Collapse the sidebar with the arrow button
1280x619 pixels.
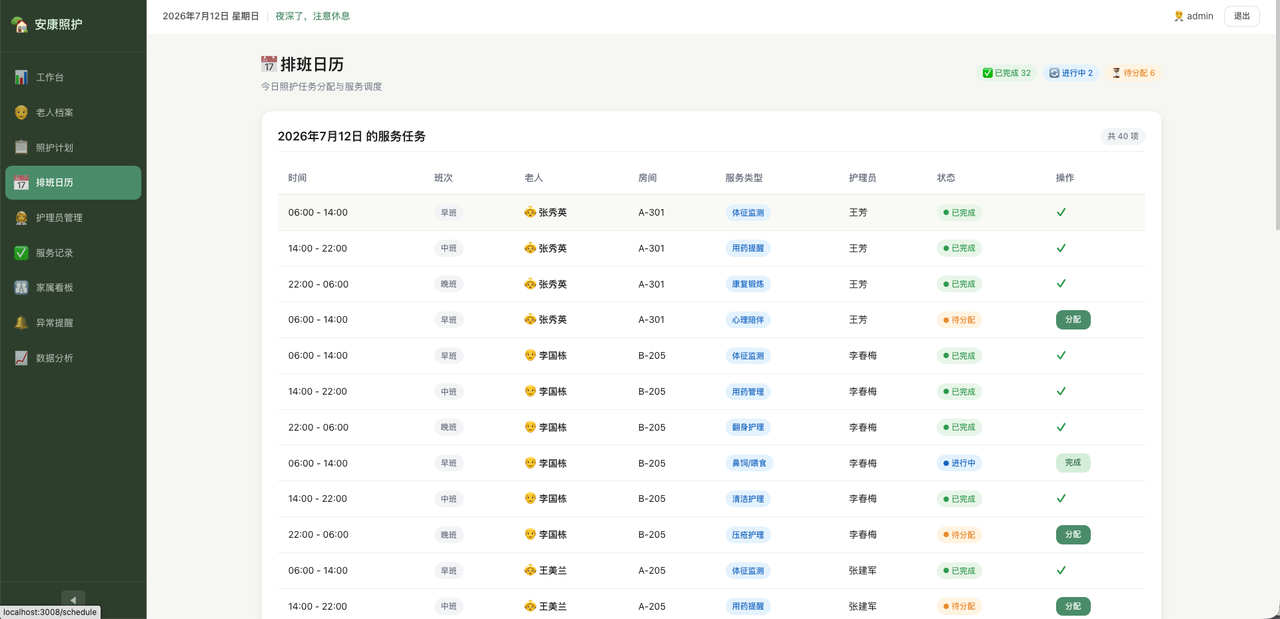(x=73, y=600)
